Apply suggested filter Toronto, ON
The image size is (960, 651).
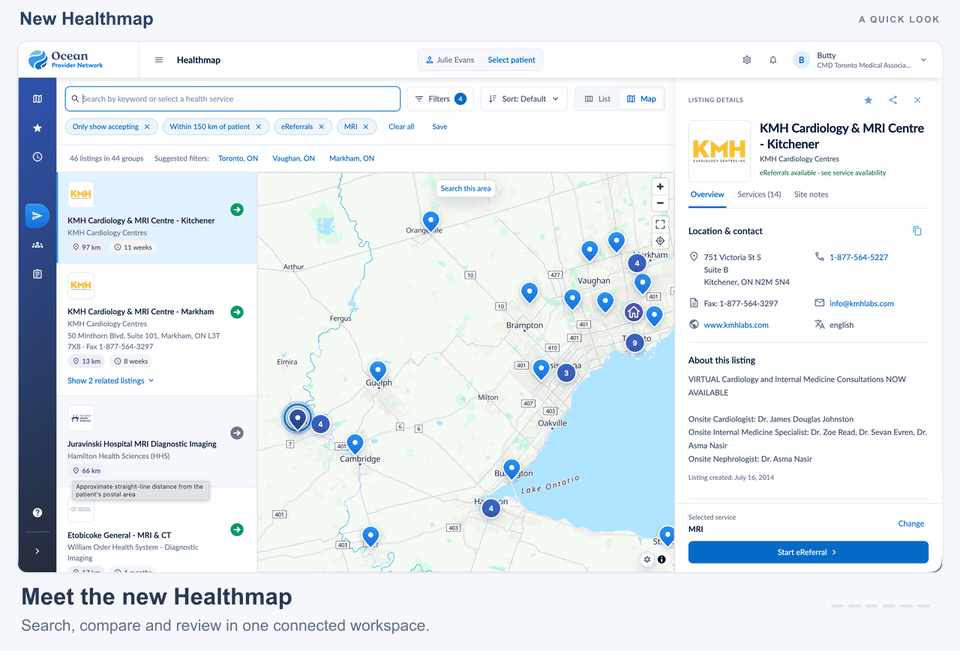(x=238, y=158)
